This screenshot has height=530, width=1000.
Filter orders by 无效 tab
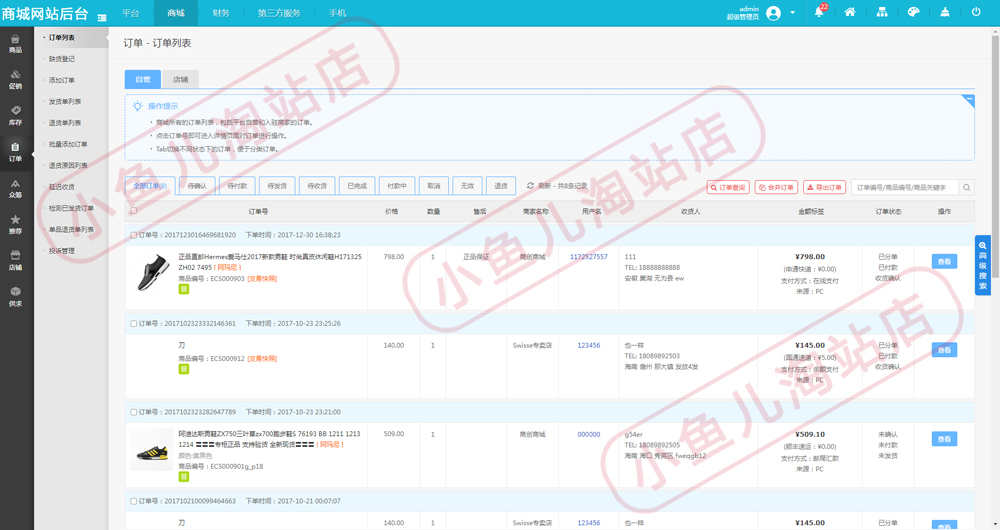467,186
